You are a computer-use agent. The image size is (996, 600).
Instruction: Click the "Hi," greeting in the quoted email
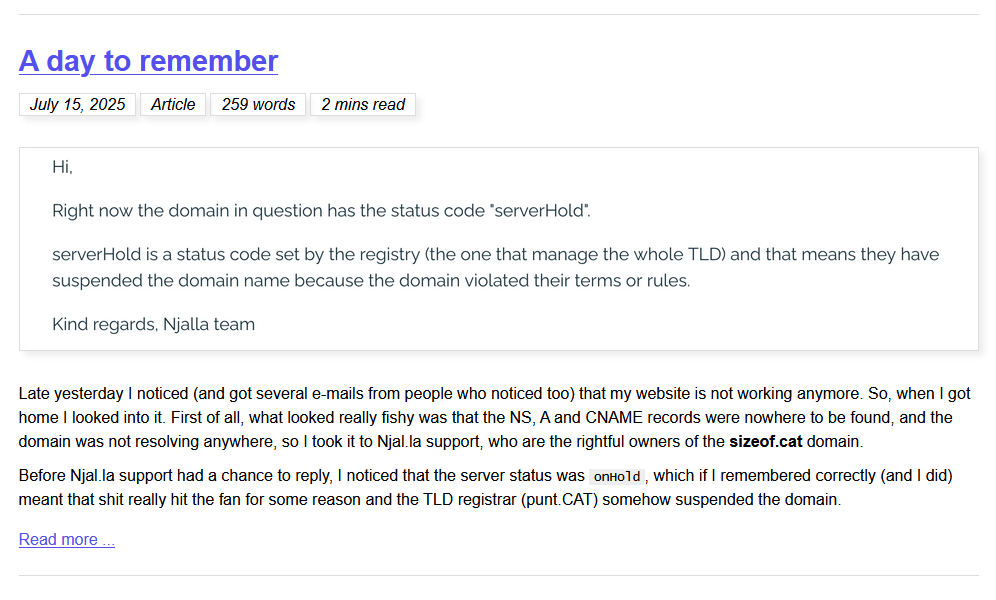62,167
